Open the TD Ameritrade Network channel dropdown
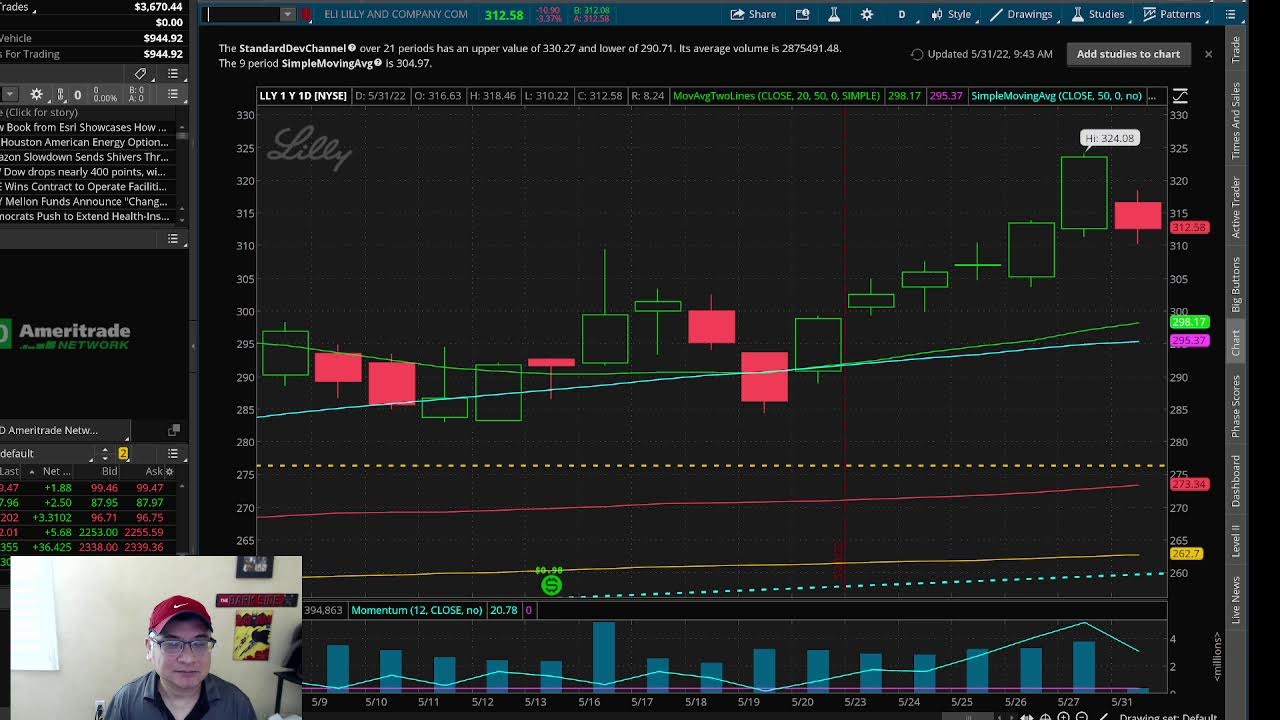 point(64,431)
